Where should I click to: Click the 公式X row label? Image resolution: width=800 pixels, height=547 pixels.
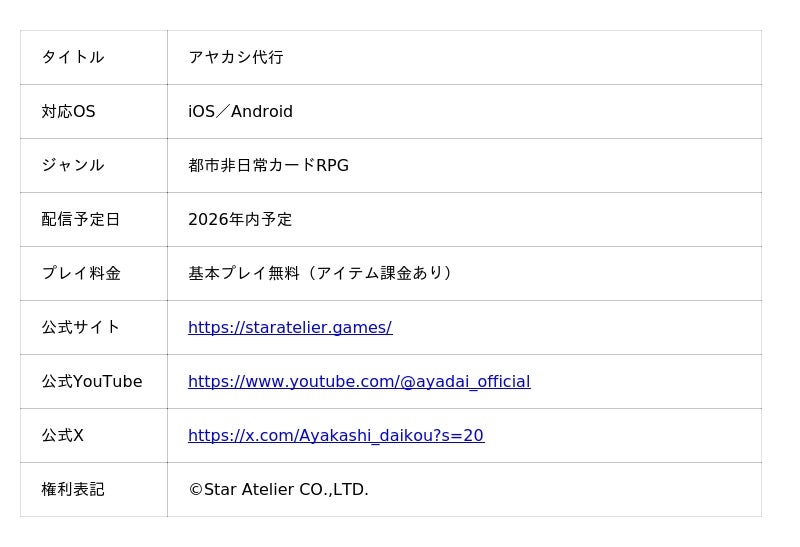62,436
